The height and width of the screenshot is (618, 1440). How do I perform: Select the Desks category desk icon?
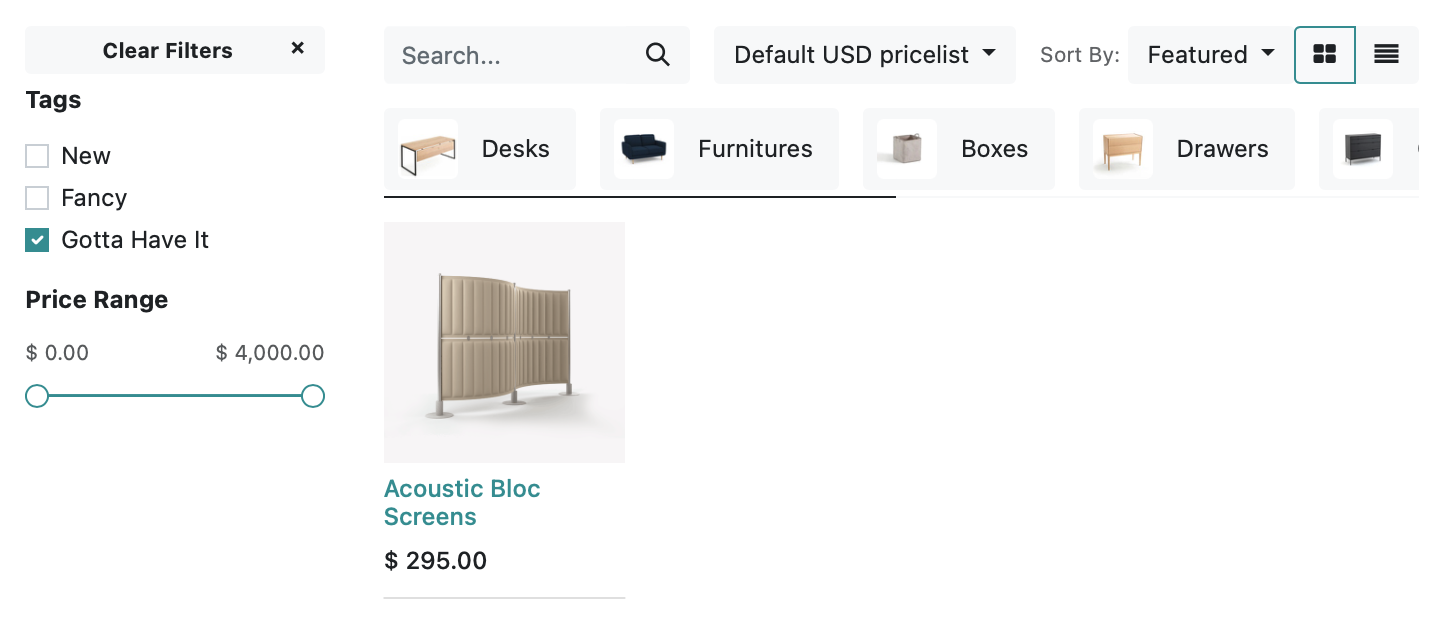[x=428, y=149]
